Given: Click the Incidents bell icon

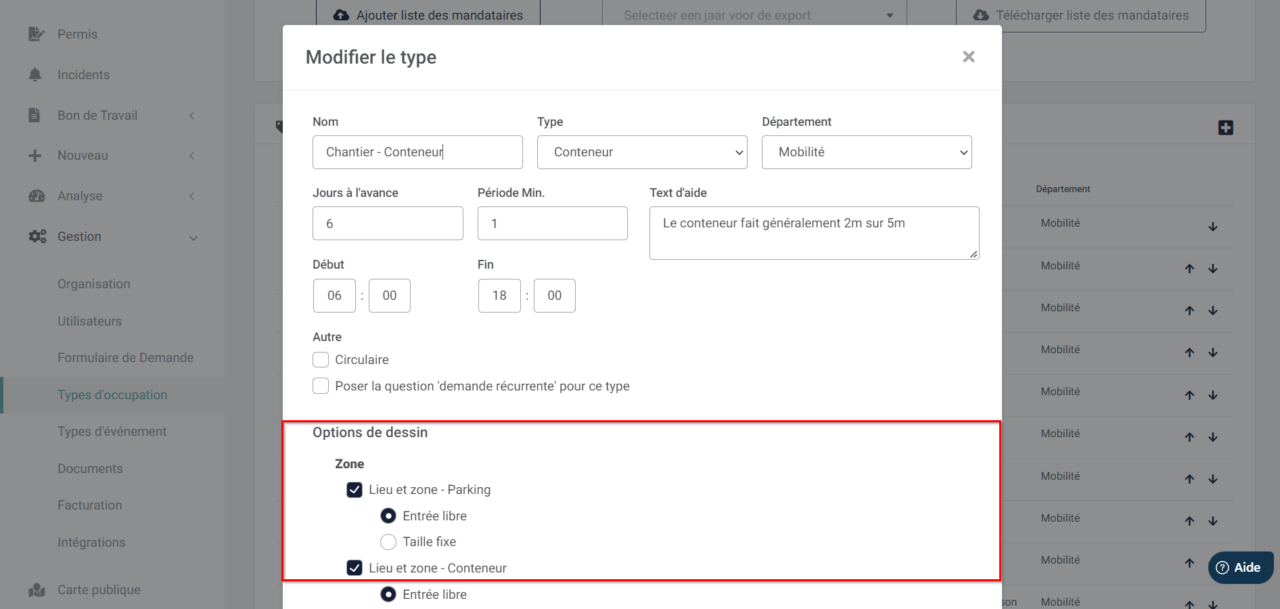Looking at the screenshot, I should 37,75.
